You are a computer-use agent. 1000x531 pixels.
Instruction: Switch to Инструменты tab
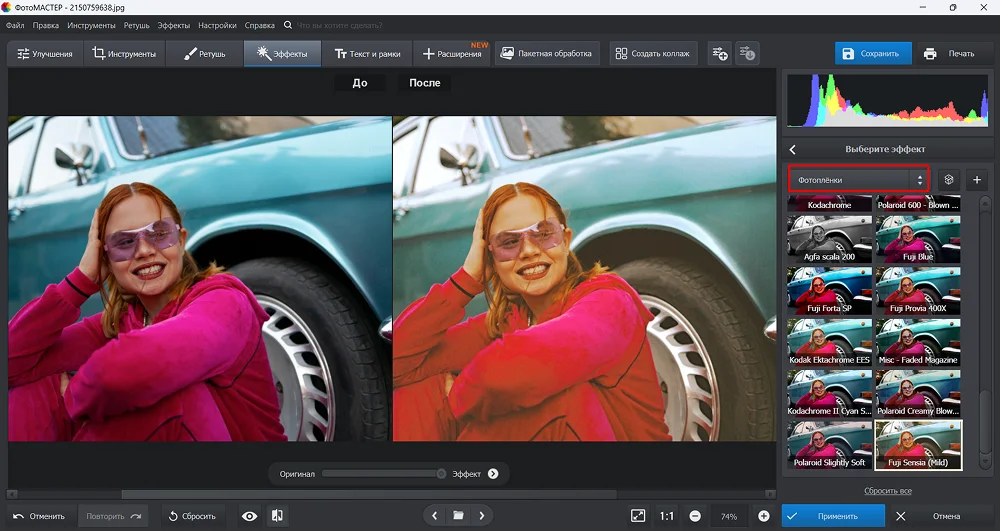124,54
